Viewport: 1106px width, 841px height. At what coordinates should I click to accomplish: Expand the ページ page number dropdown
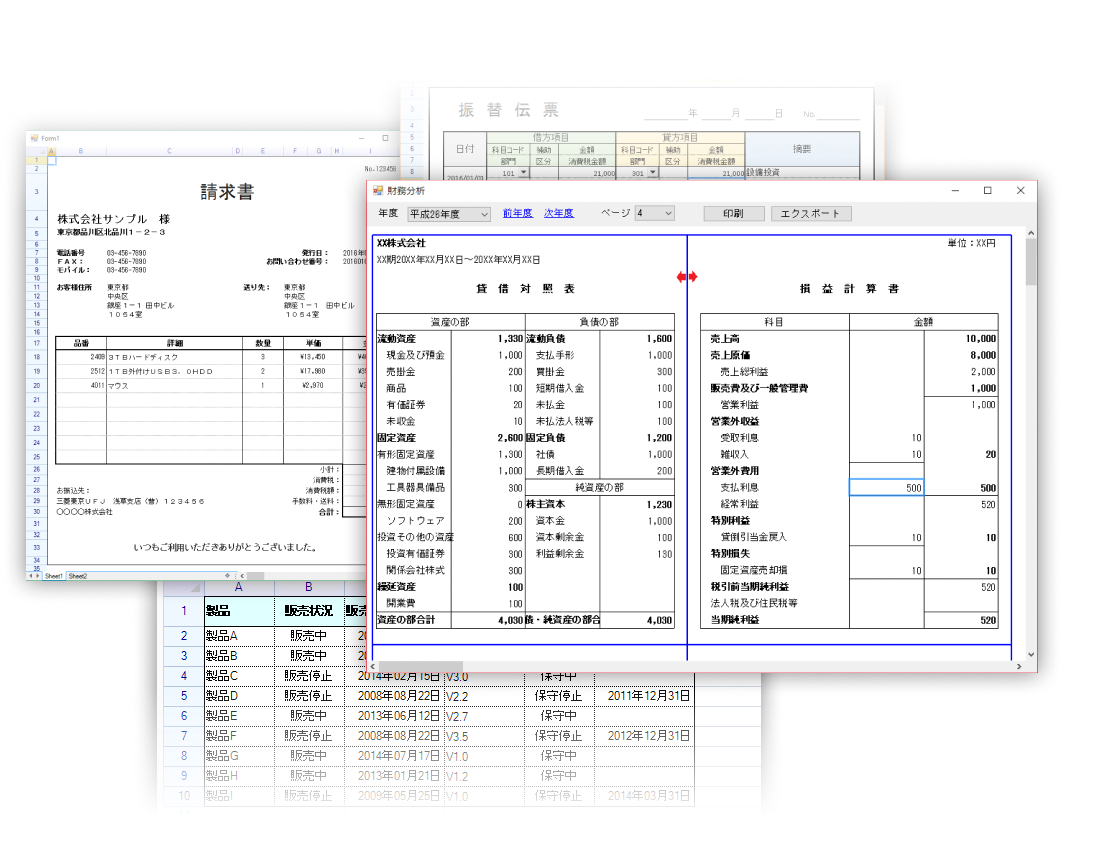point(668,214)
